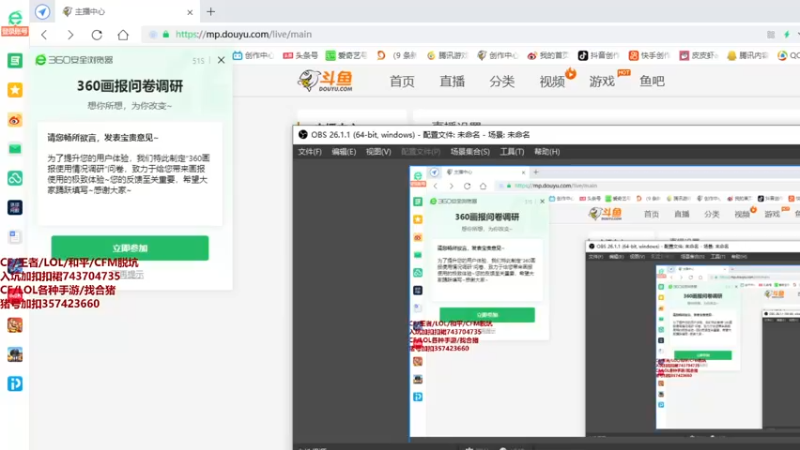800x450 pixels.
Task: Open the (9 条 bookmark with orange icon
Action: coord(396,56)
